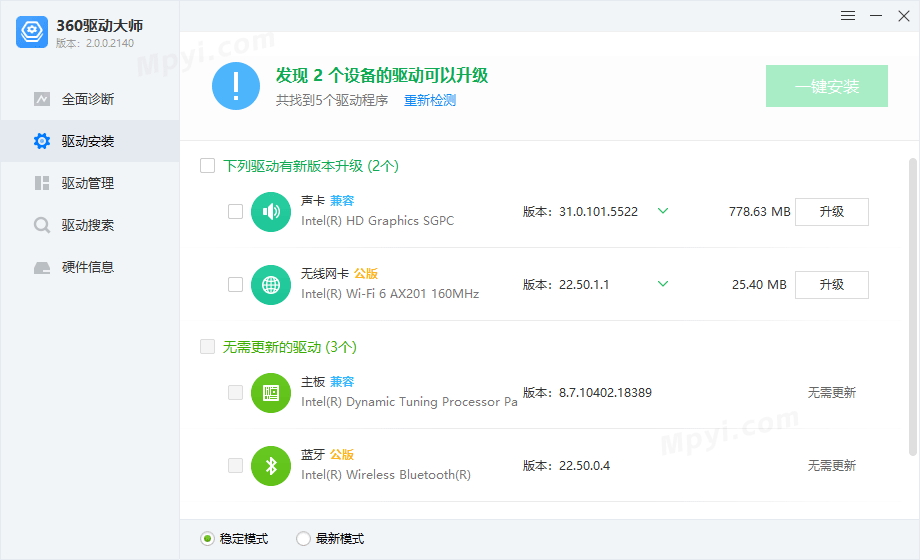This screenshot has height=560, width=920.
Task: Click the 版本: 2.0.0.2140 app version
Action: 95,43
